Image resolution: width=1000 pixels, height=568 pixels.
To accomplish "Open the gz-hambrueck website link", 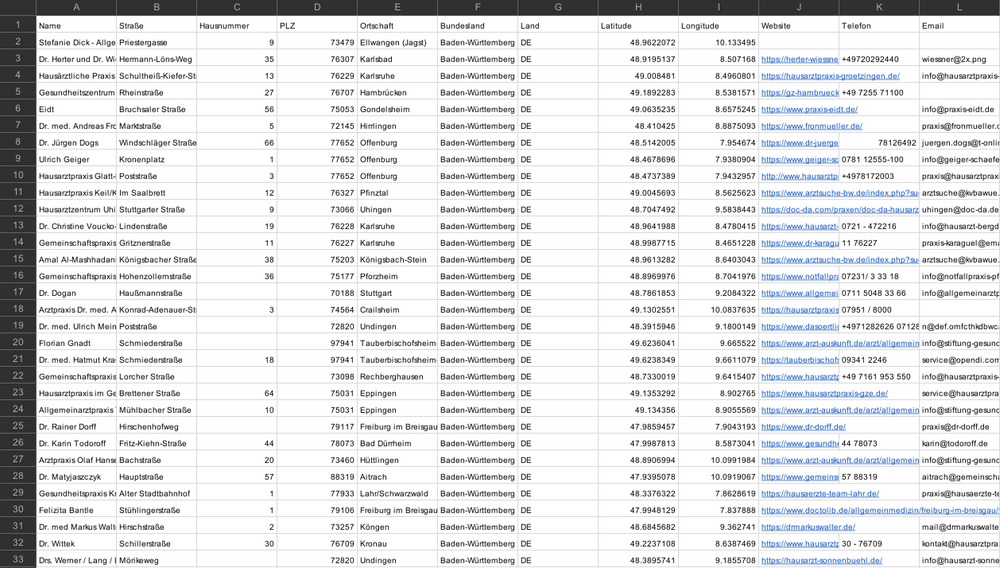I will point(800,92).
